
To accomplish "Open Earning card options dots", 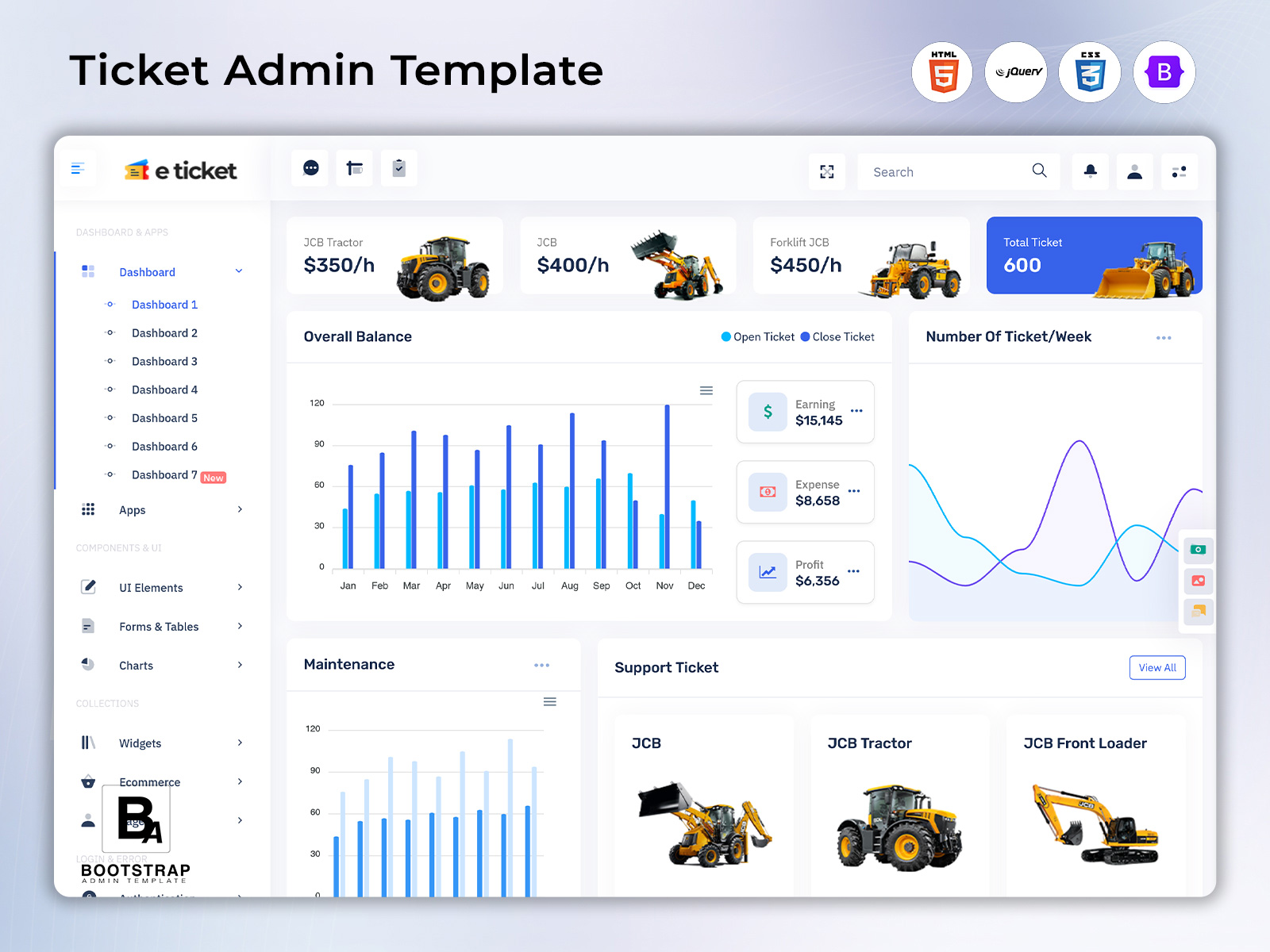I will click(x=856, y=411).
